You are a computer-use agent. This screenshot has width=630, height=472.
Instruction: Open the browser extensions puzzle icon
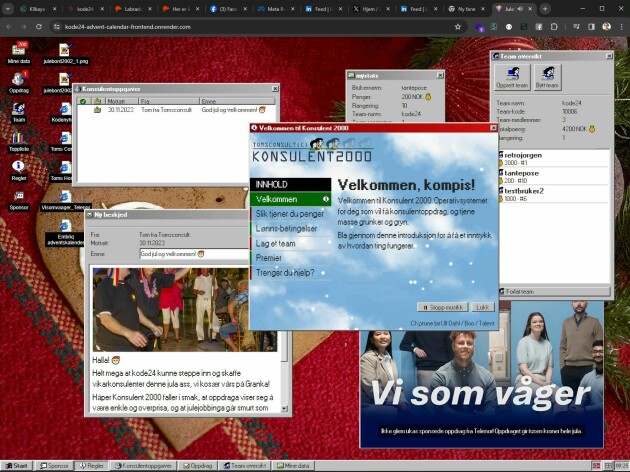tap(554, 27)
